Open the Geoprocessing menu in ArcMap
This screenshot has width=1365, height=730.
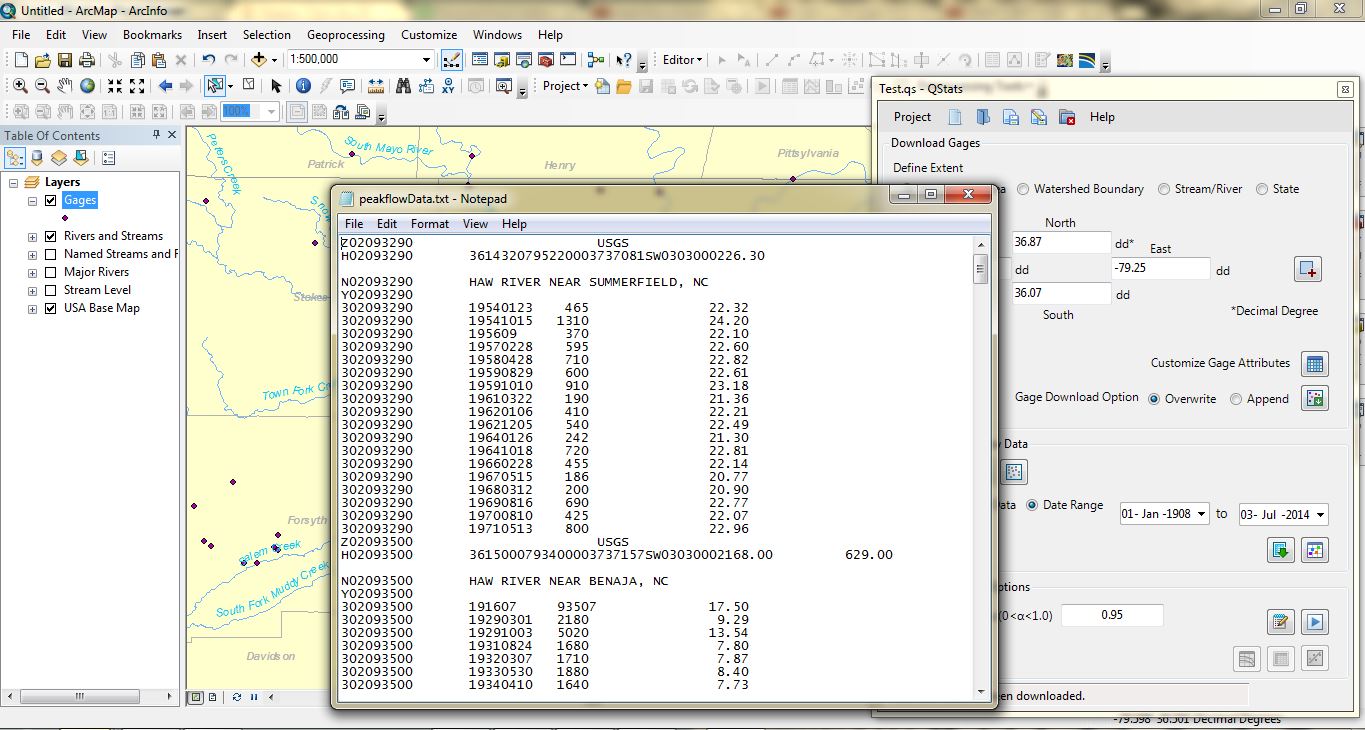(345, 34)
